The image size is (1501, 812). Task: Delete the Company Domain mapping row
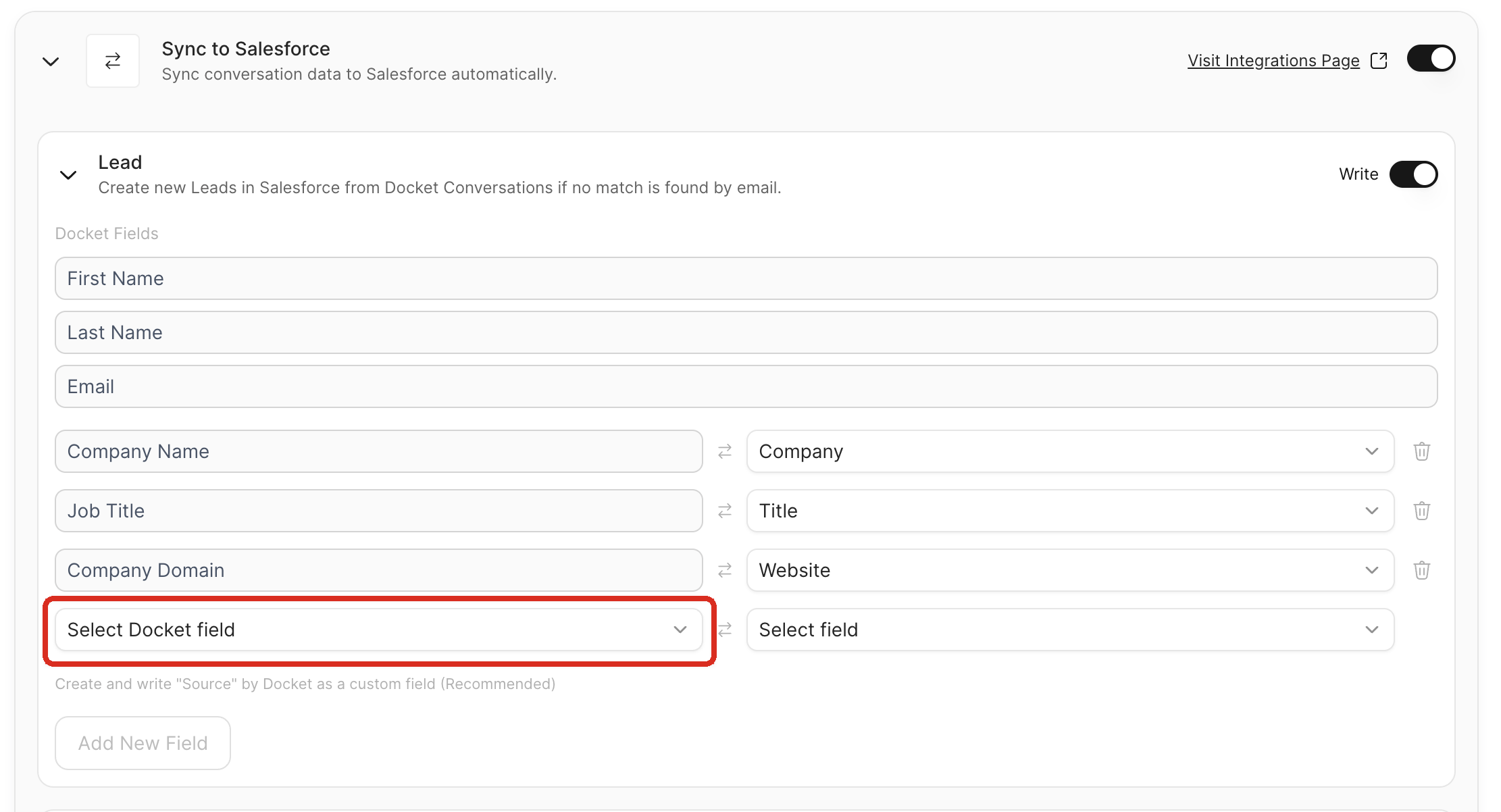[1422, 570]
